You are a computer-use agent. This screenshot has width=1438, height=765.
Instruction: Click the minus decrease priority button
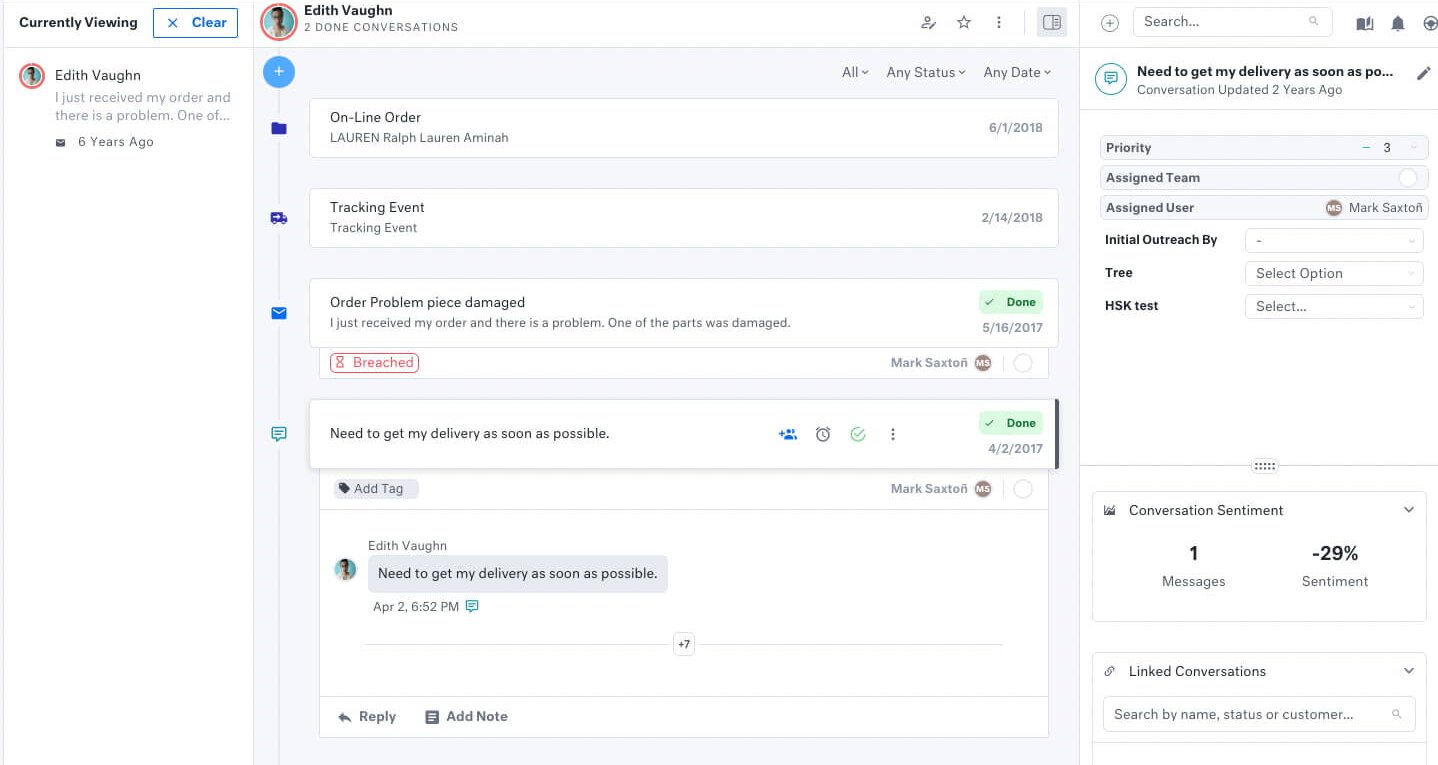coord(1366,148)
